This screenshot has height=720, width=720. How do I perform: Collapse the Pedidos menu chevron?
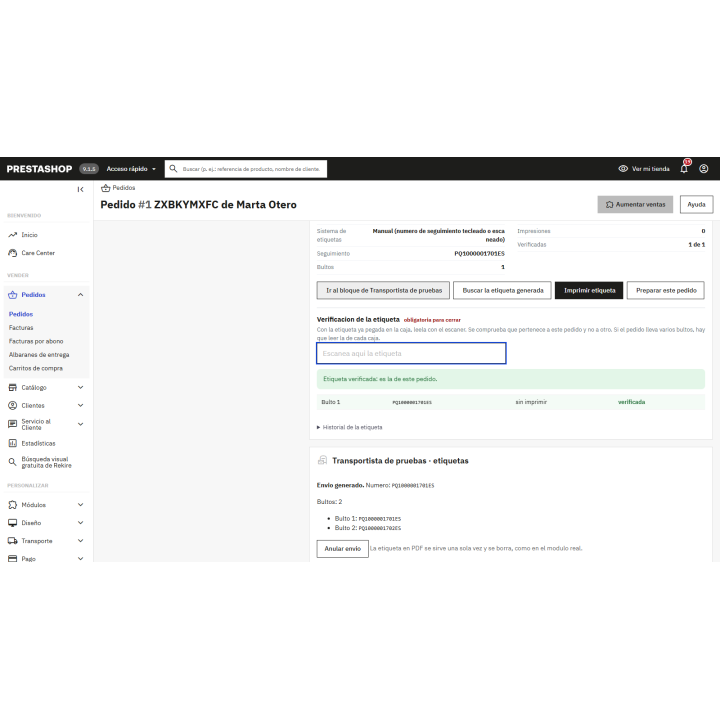pyautogui.click(x=80, y=295)
